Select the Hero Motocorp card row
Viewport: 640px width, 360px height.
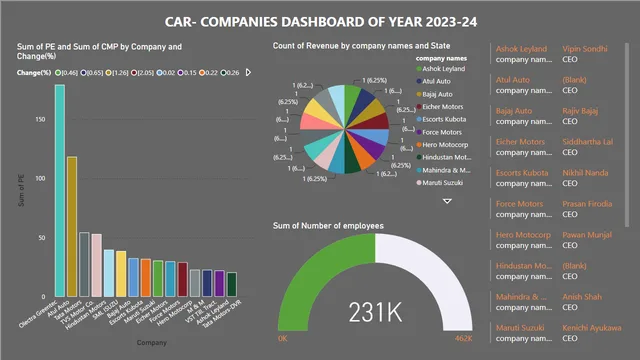(555, 240)
